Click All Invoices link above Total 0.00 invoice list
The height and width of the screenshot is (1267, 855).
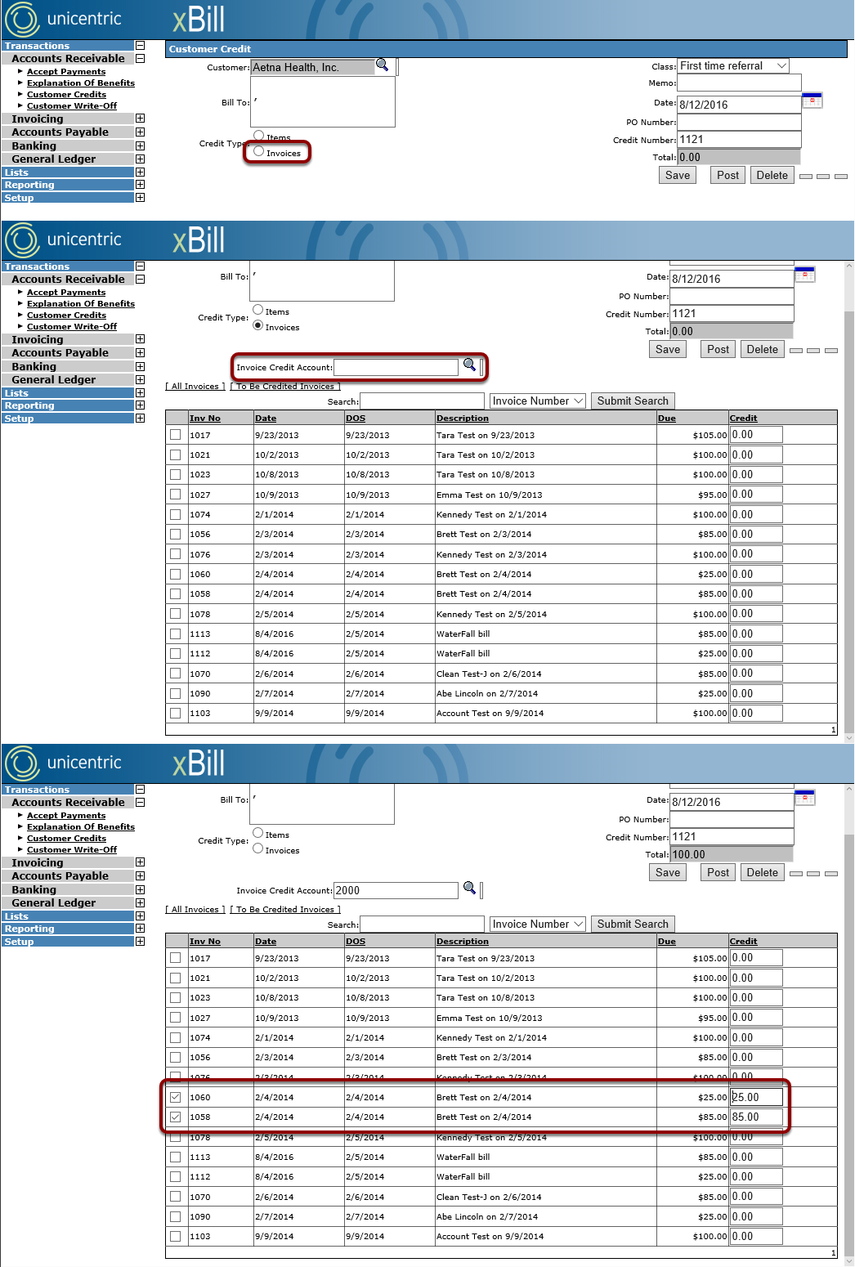tap(195, 386)
